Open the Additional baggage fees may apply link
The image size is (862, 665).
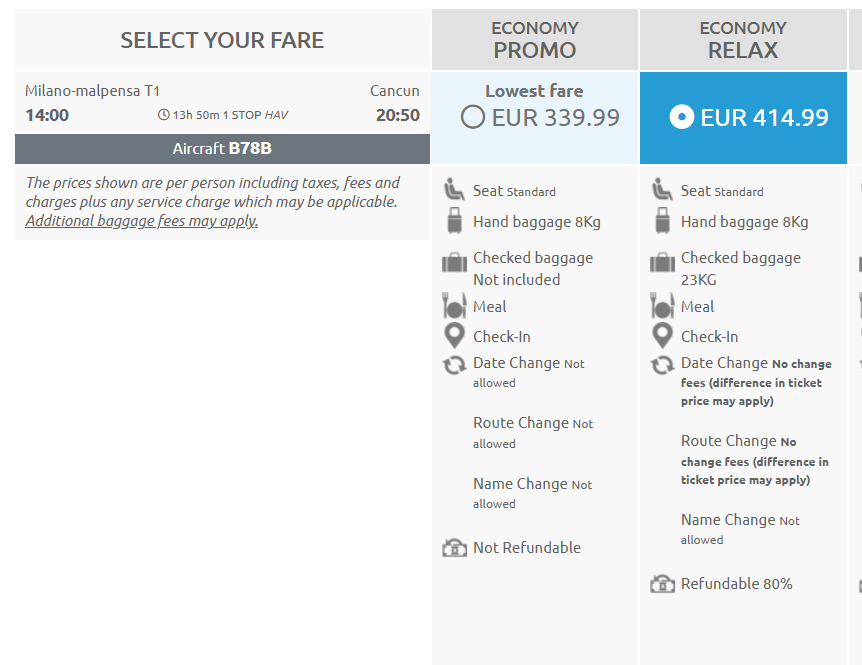[x=141, y=220]
